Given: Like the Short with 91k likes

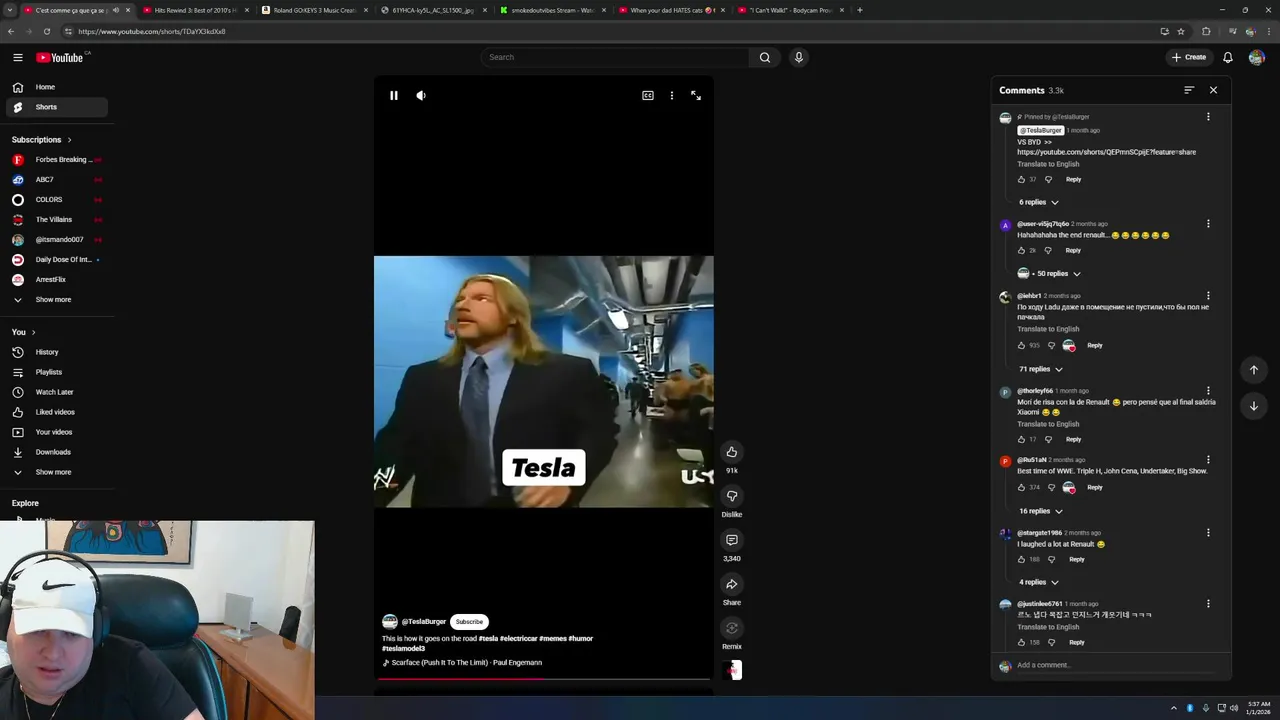Looking at the screenshot, I should [x=732, y=452].
